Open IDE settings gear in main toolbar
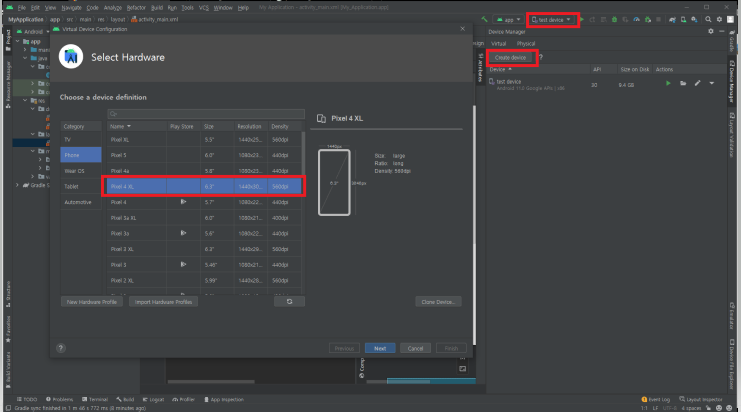This screenshot has width=741, height=412. (719, 19)
